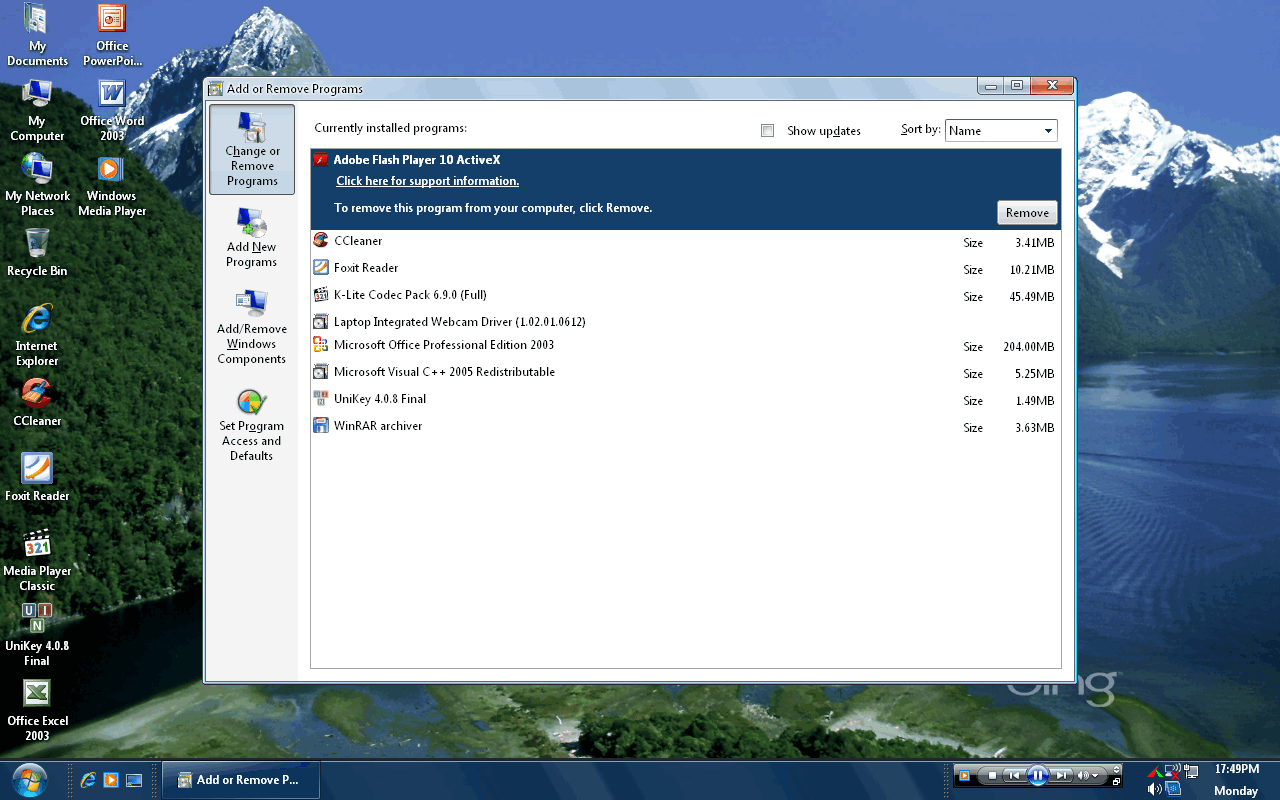Click Windows Media Player in Quick Launch
This screenshot has height=800, width=1280.
[111, 780]
